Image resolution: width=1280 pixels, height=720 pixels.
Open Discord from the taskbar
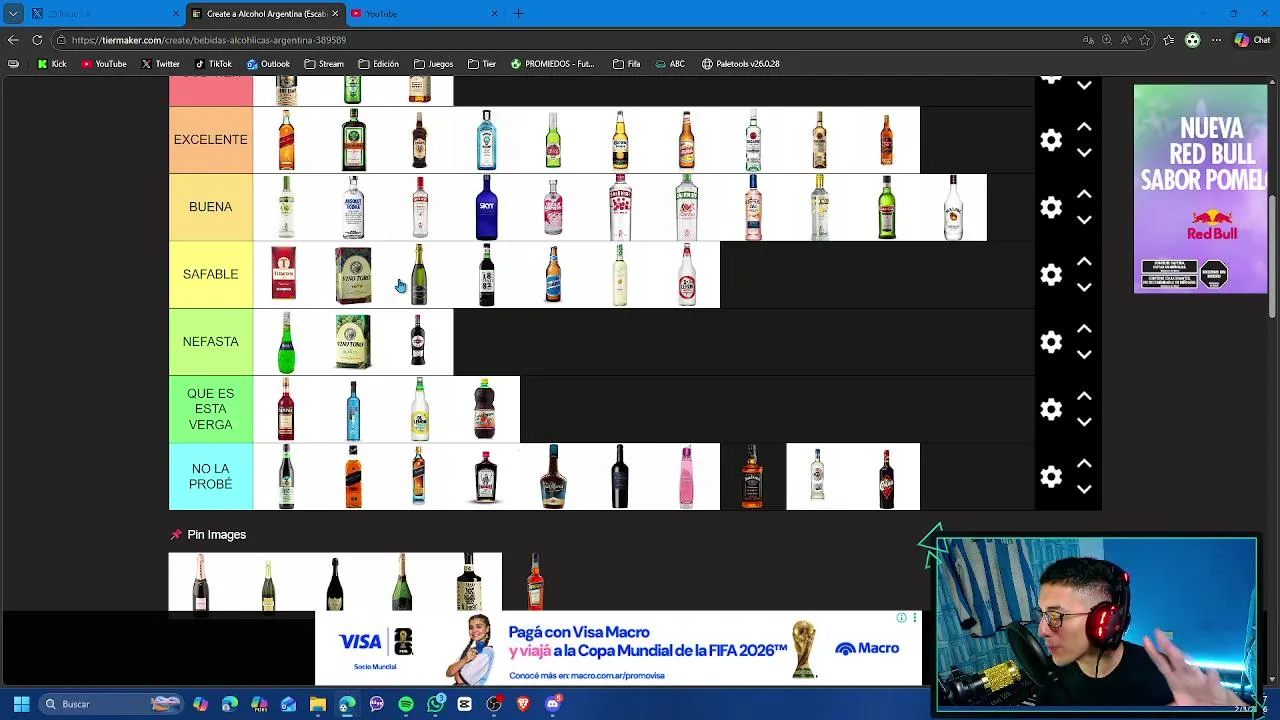[x=552, y=704]
